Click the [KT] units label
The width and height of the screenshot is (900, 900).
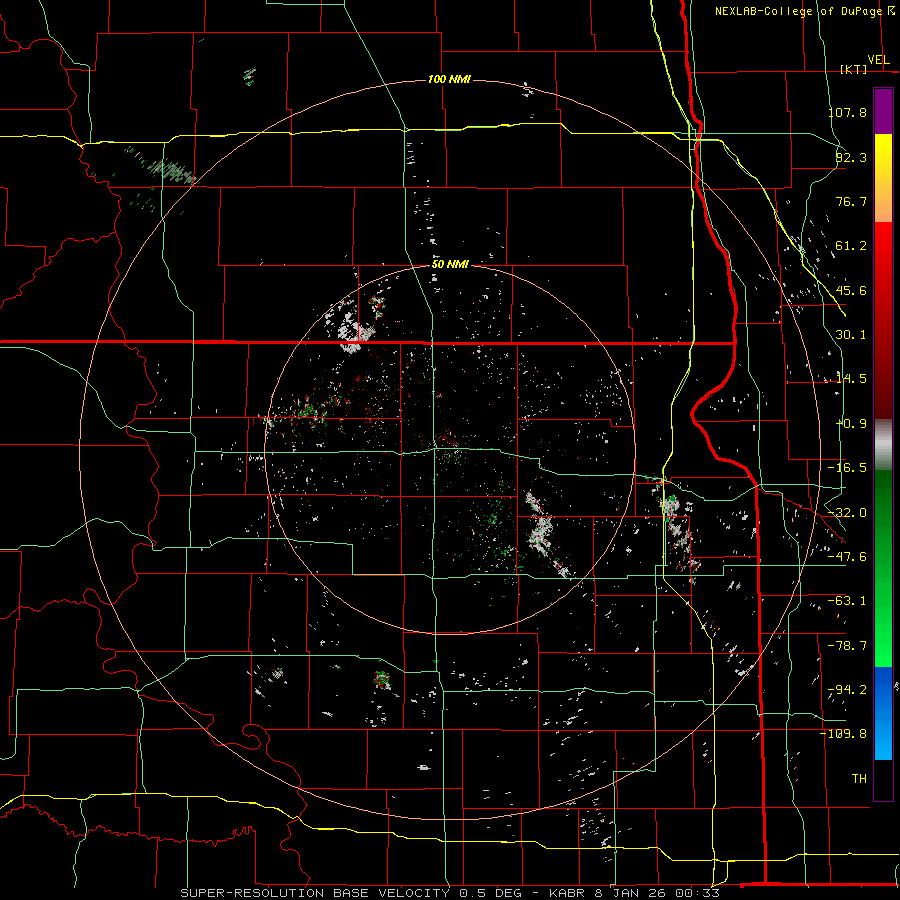(853, 69)
